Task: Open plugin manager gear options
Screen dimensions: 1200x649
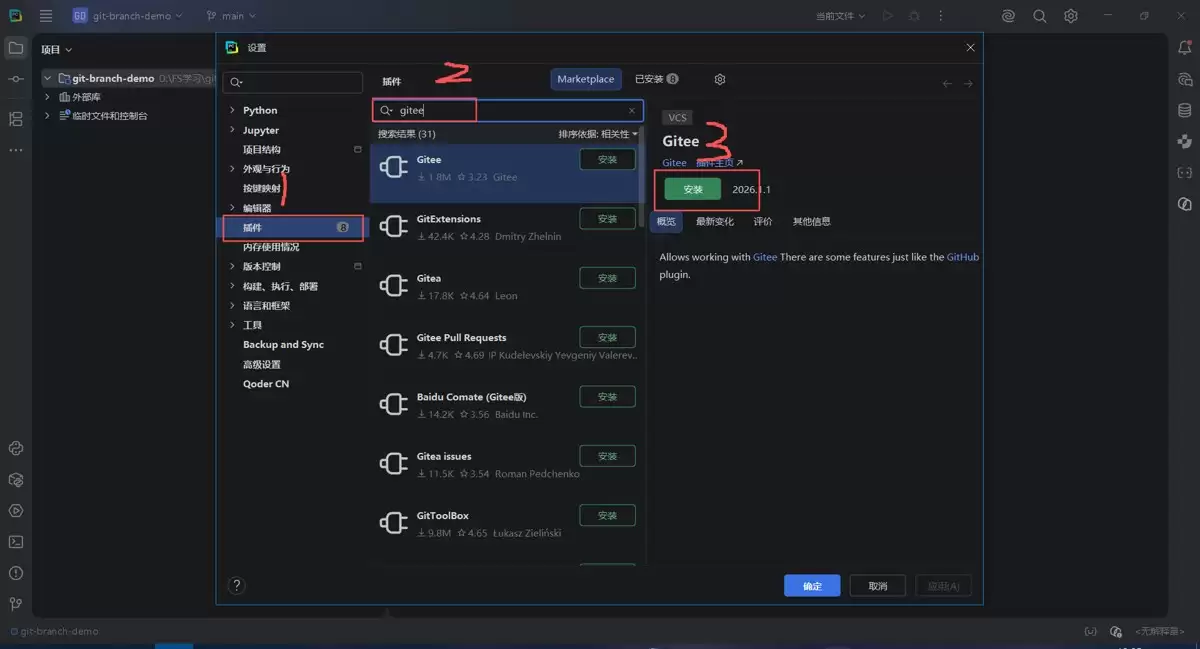Action: coord(719,79)
